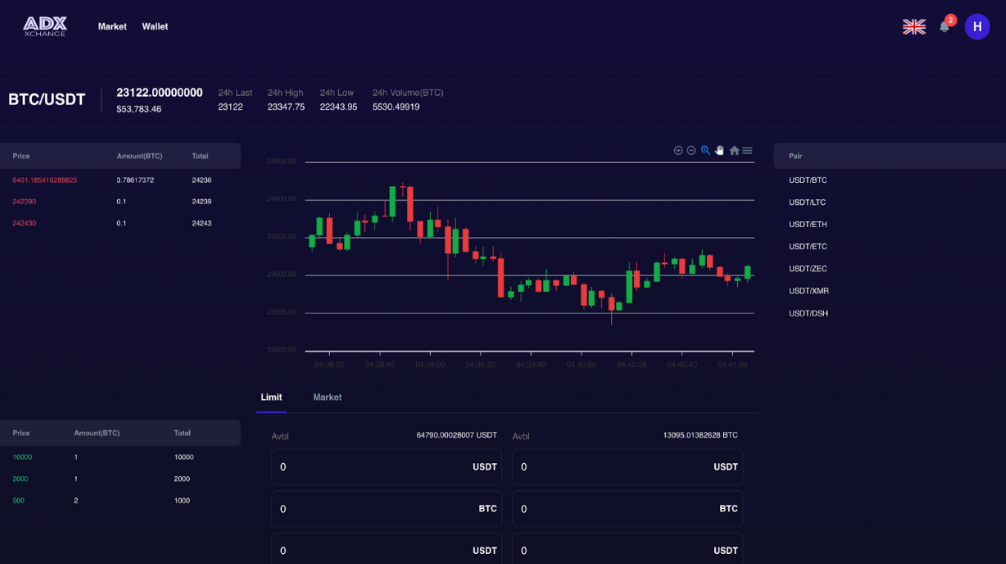Open the chart hamburger menu

pos(747,150)
